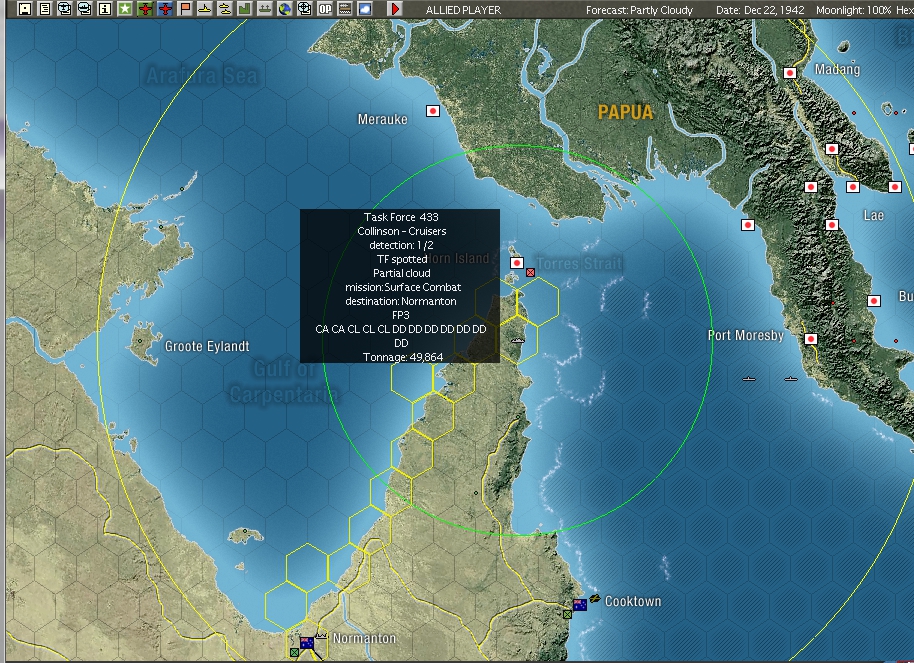Click 'Tonnage: 49,864' tooltip line
The width and height of the screenshot is (914, 663).
pyautogui.click(x=403, y=357)
